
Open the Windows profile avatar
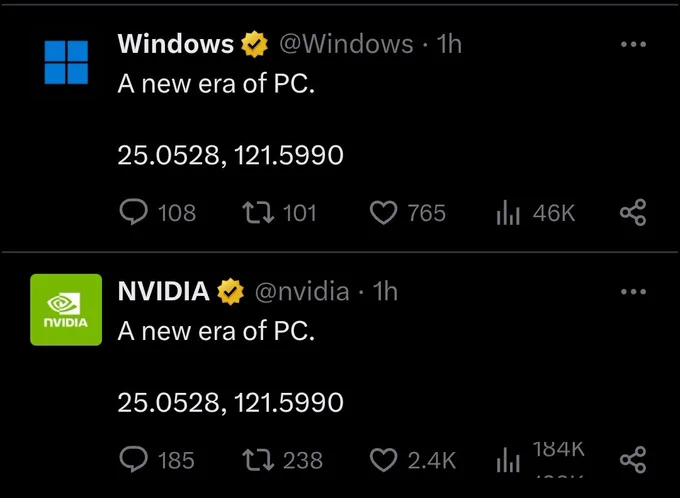click(x=66, y=62)
